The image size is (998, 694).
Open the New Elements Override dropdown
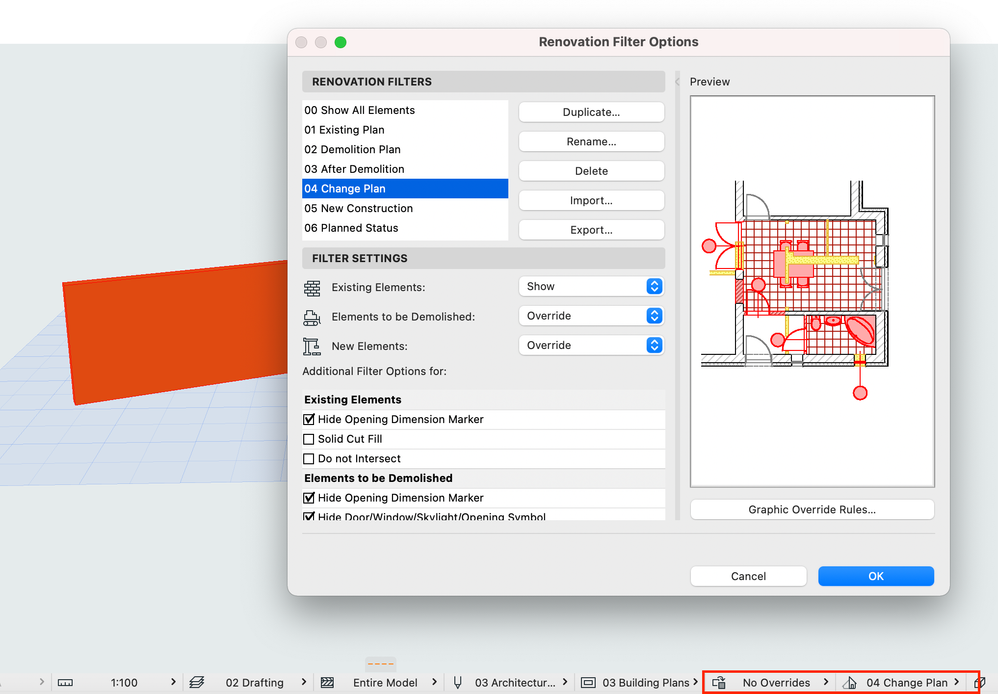pyautogui.click(x=591, y=345)
